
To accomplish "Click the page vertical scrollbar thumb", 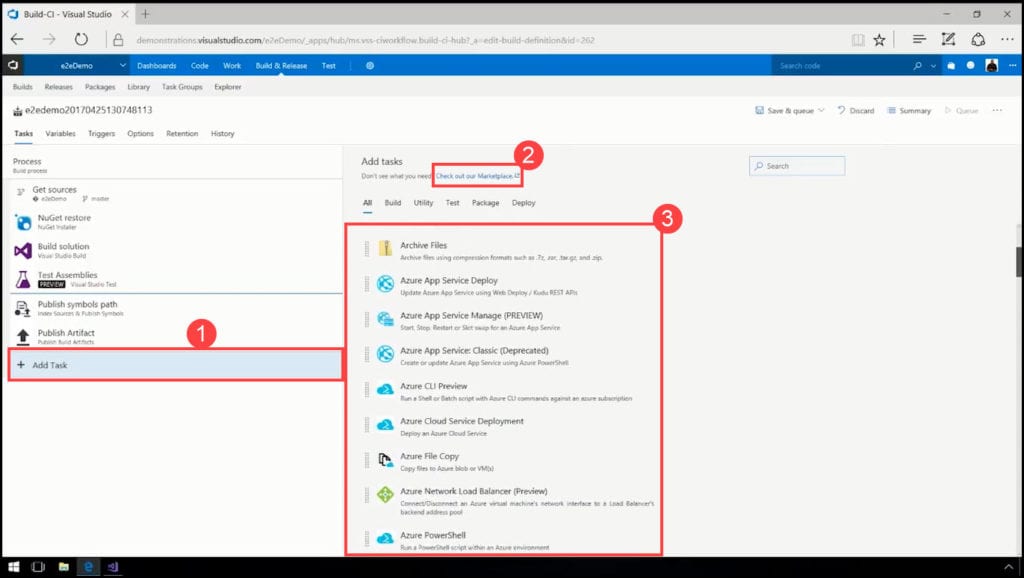I will (x=1019, y=261).
